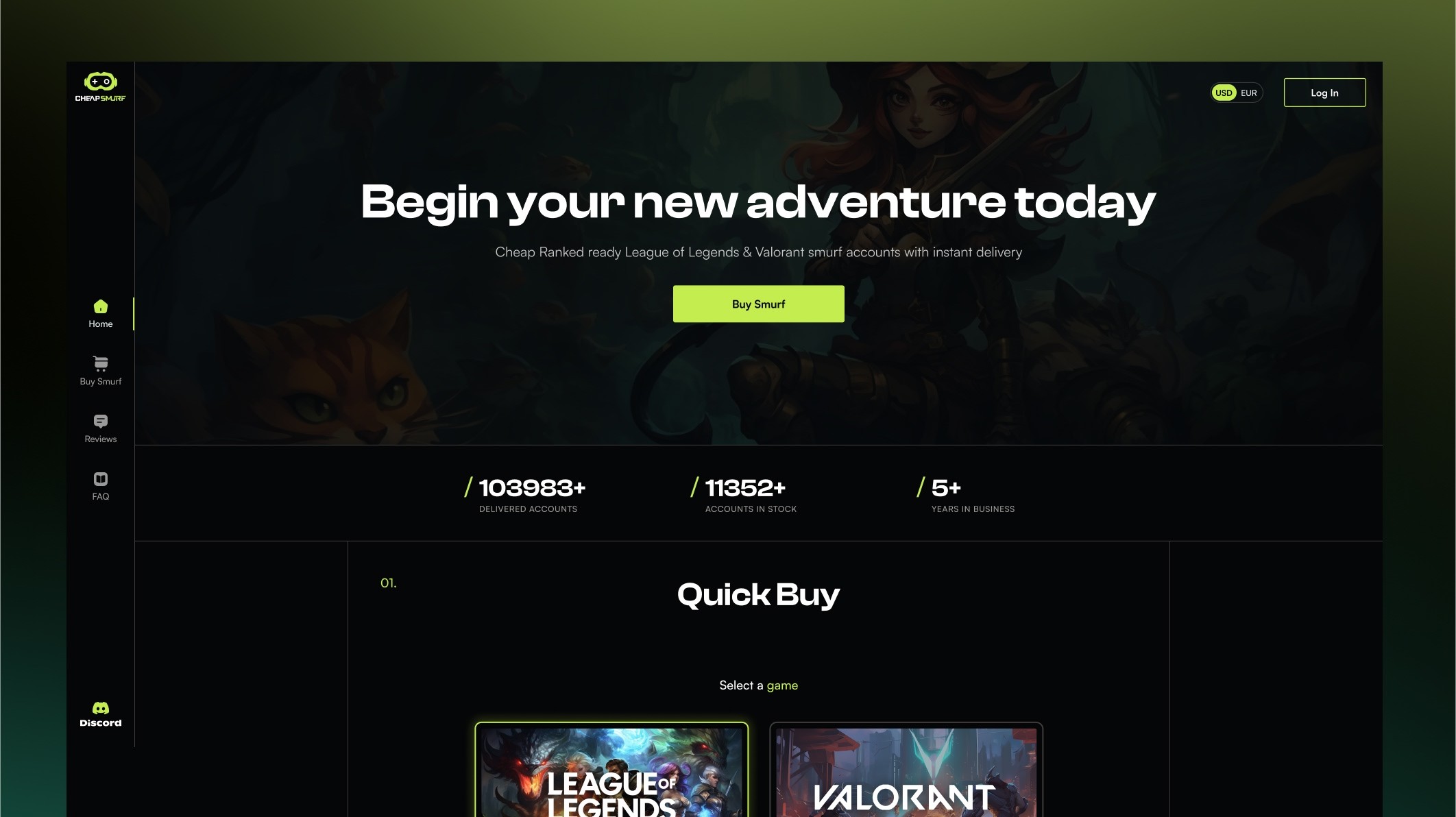Screen dimensions: 1456x817
Task: Open the FAQ book icon
Action: tap(101, 478)
